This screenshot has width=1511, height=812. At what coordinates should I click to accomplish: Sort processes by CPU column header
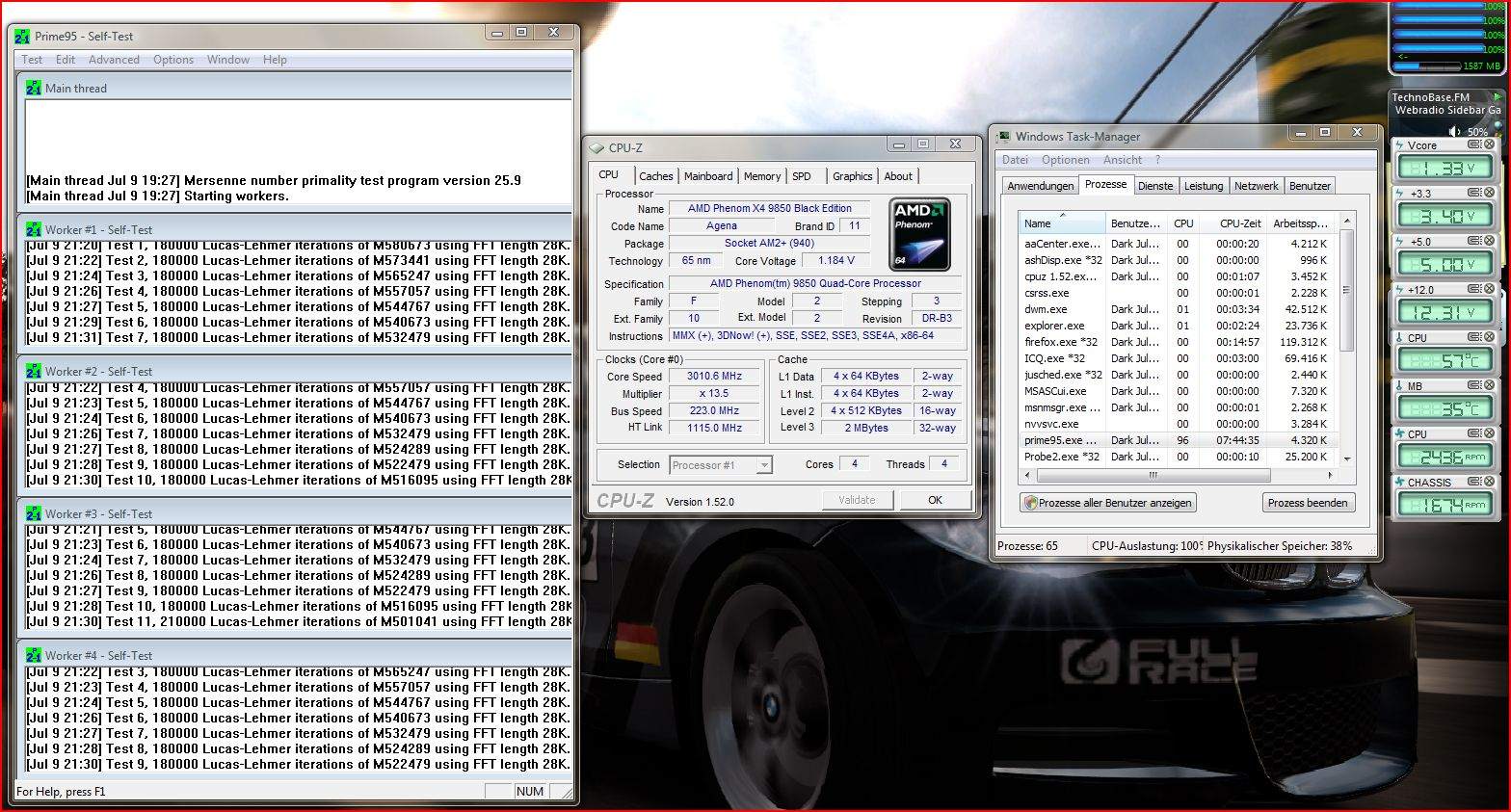pos(1183,223)
